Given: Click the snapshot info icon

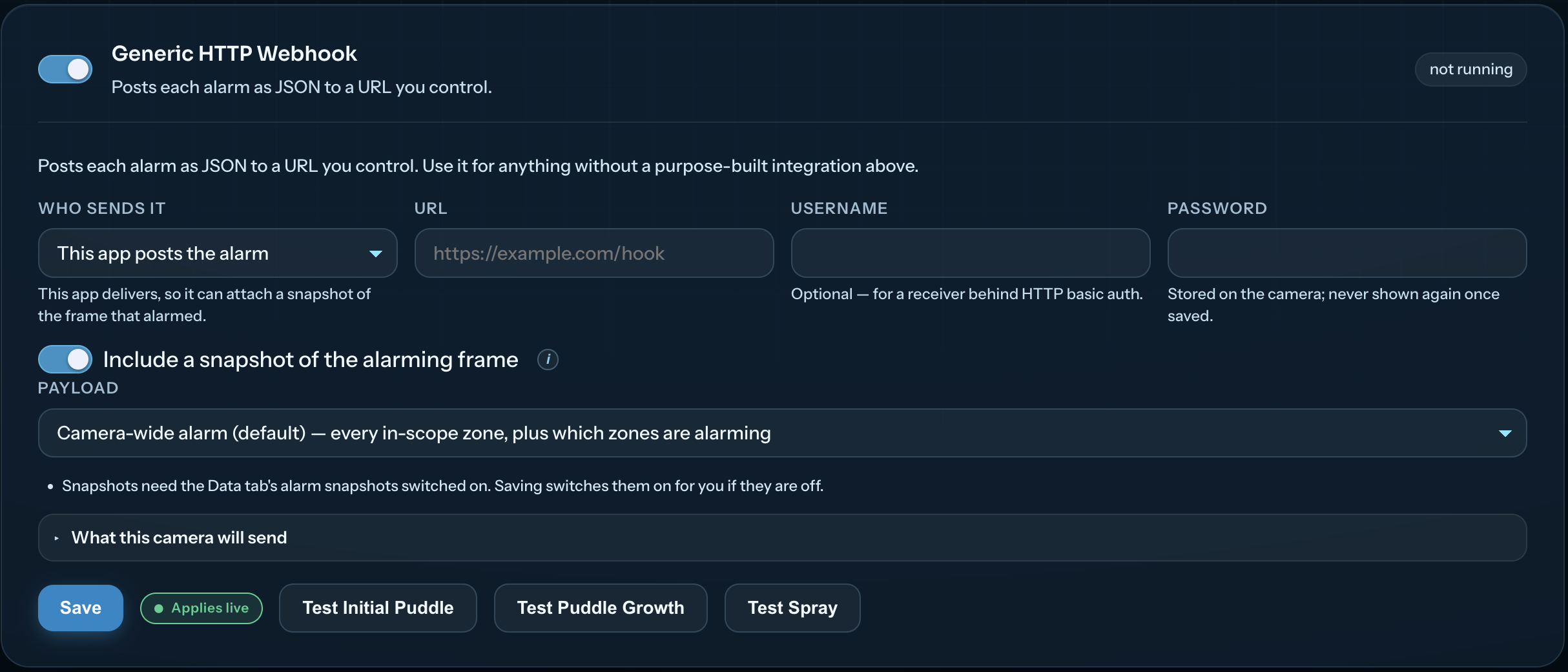Looking at the screenshot, I should [x=548, y=359].
